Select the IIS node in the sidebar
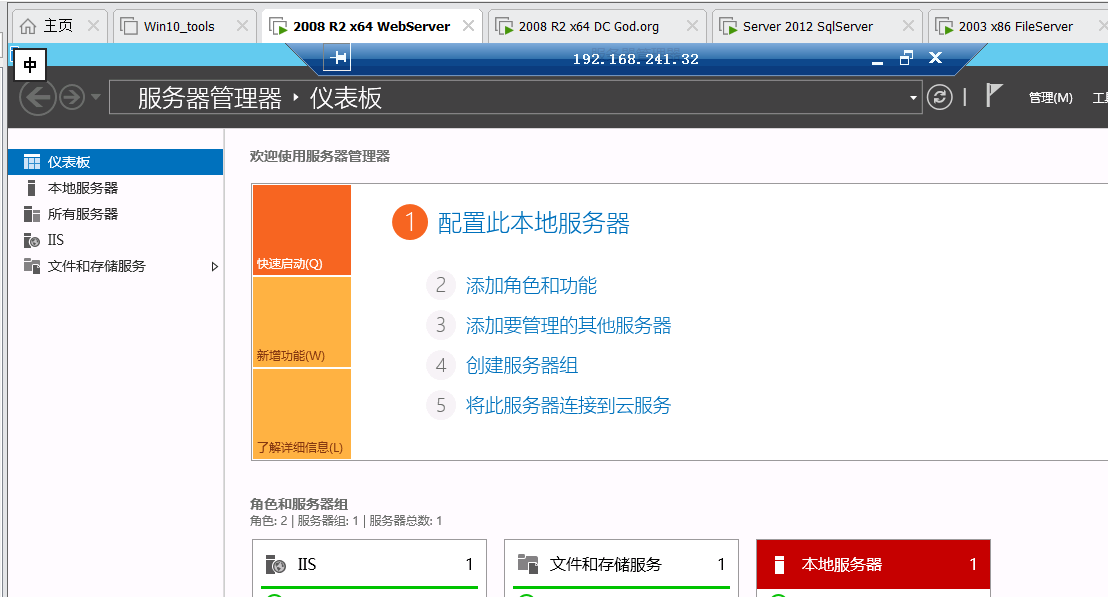Image resolution: width=1108 pixels, height=597 pixels. [x=55, y=239]
